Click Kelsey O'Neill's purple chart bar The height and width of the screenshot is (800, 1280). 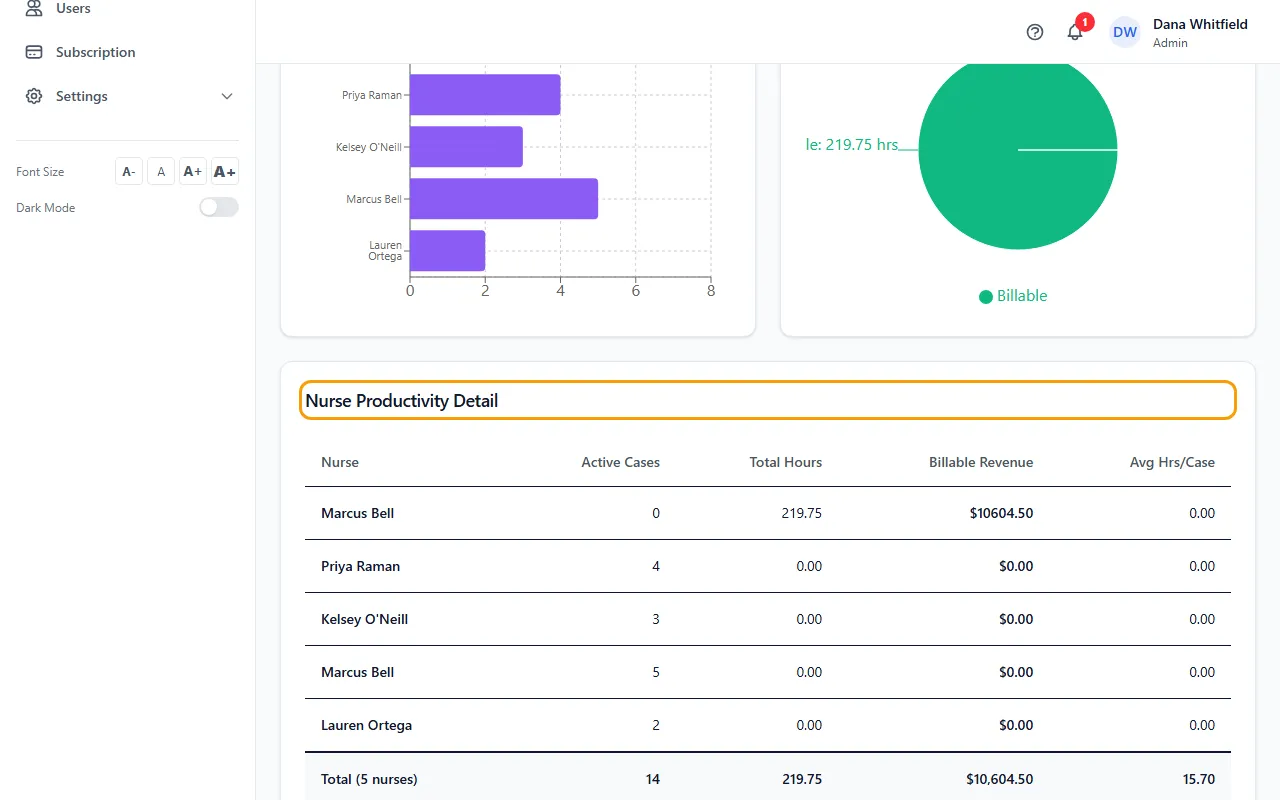click(466, 147)
